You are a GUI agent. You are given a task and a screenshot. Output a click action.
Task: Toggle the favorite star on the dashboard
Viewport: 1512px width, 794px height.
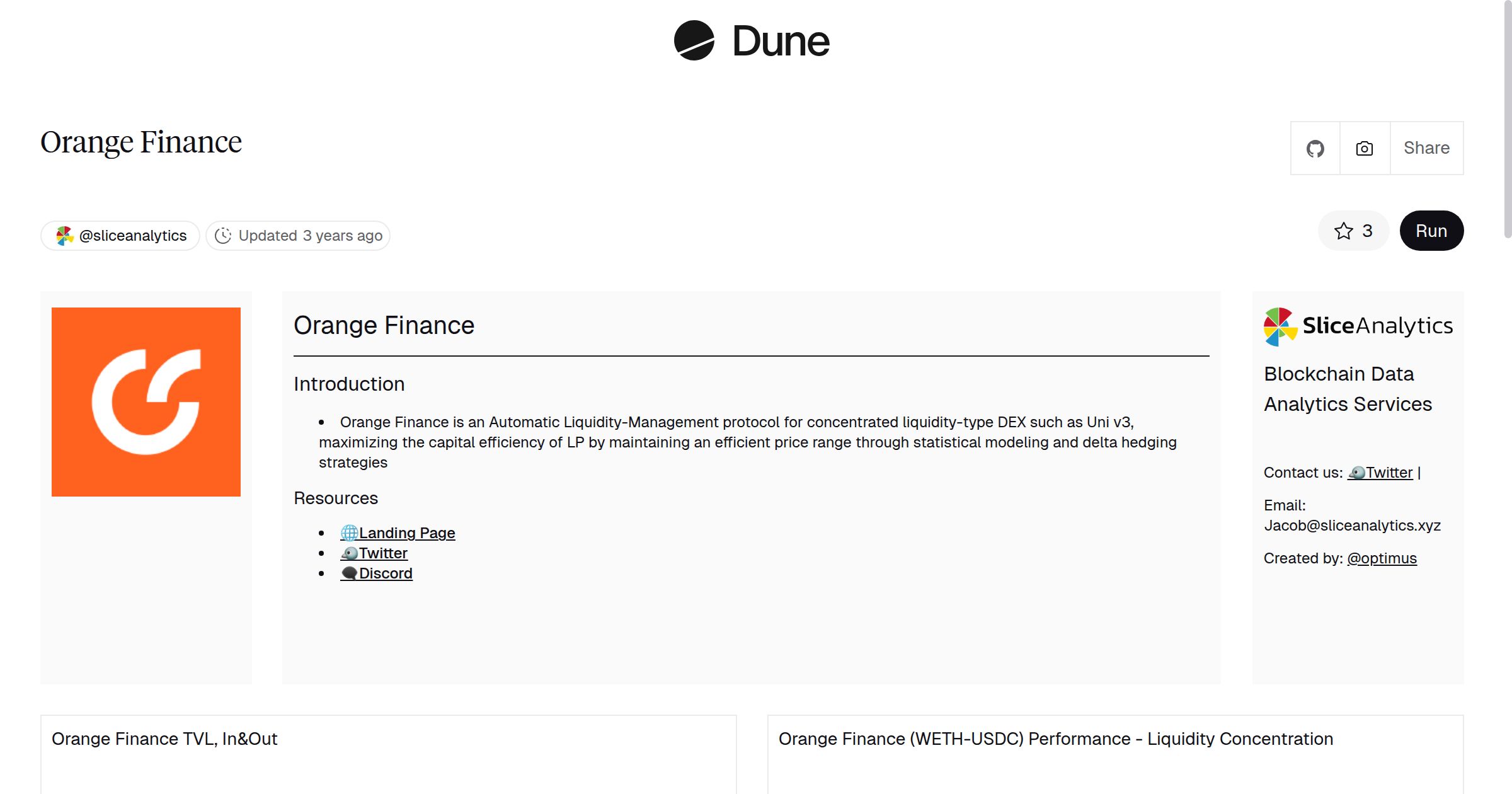pos(1344,231)
